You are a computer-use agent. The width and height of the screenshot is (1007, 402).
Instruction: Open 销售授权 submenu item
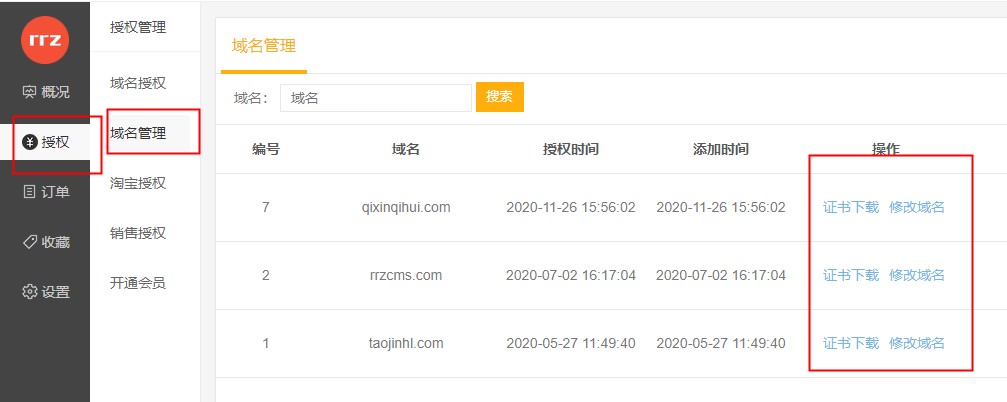click(138, 232)
